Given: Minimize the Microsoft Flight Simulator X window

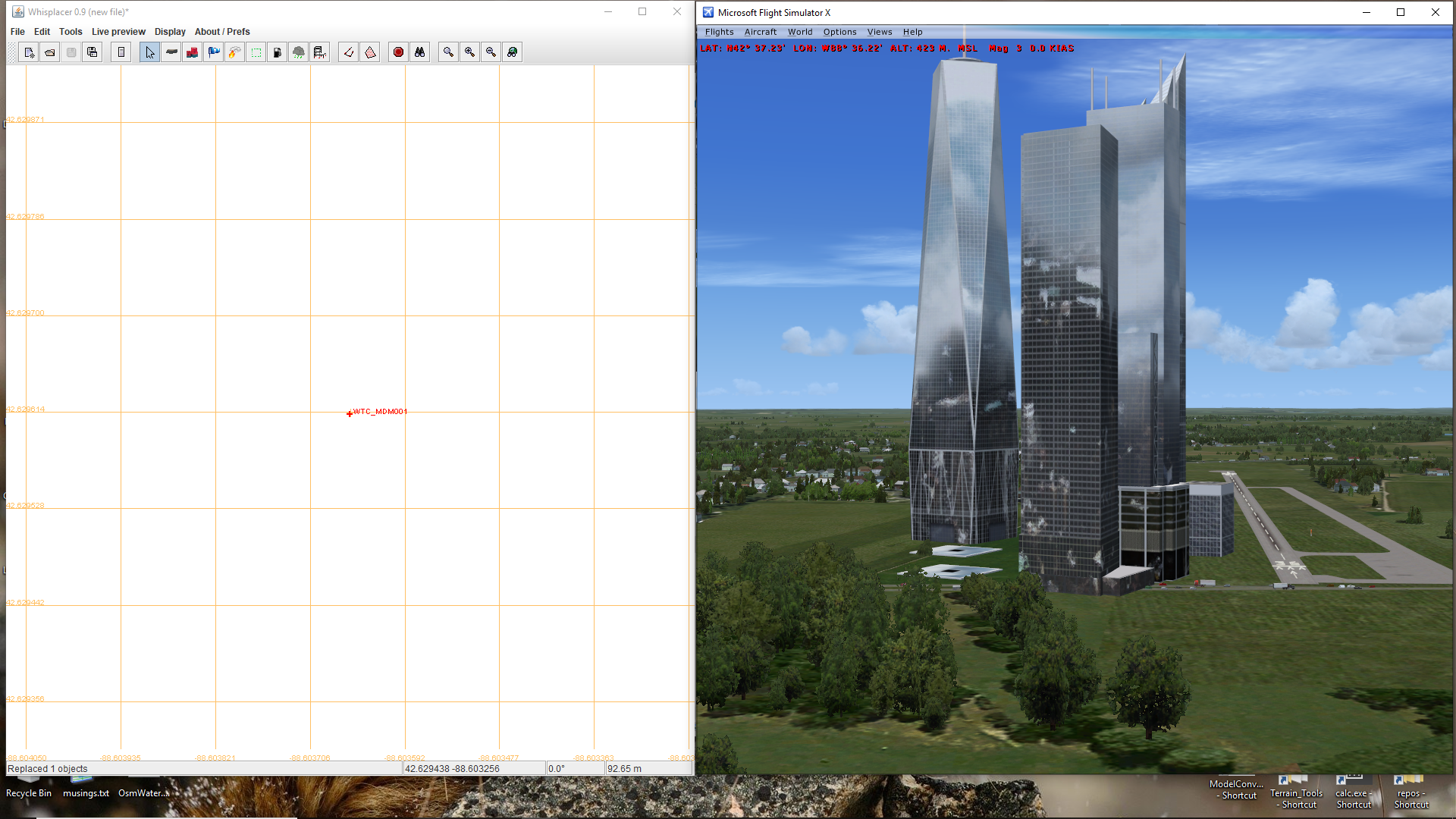Looking at the screenshot, I should (1367, 12).
